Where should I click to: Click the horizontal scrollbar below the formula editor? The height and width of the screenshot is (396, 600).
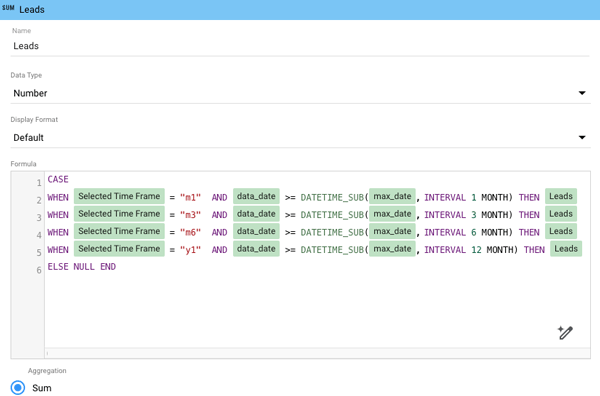coord(317,353)
